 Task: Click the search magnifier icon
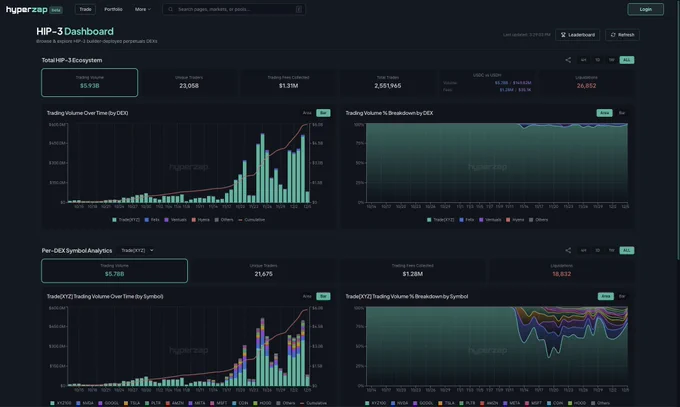[x=170, y=9]
